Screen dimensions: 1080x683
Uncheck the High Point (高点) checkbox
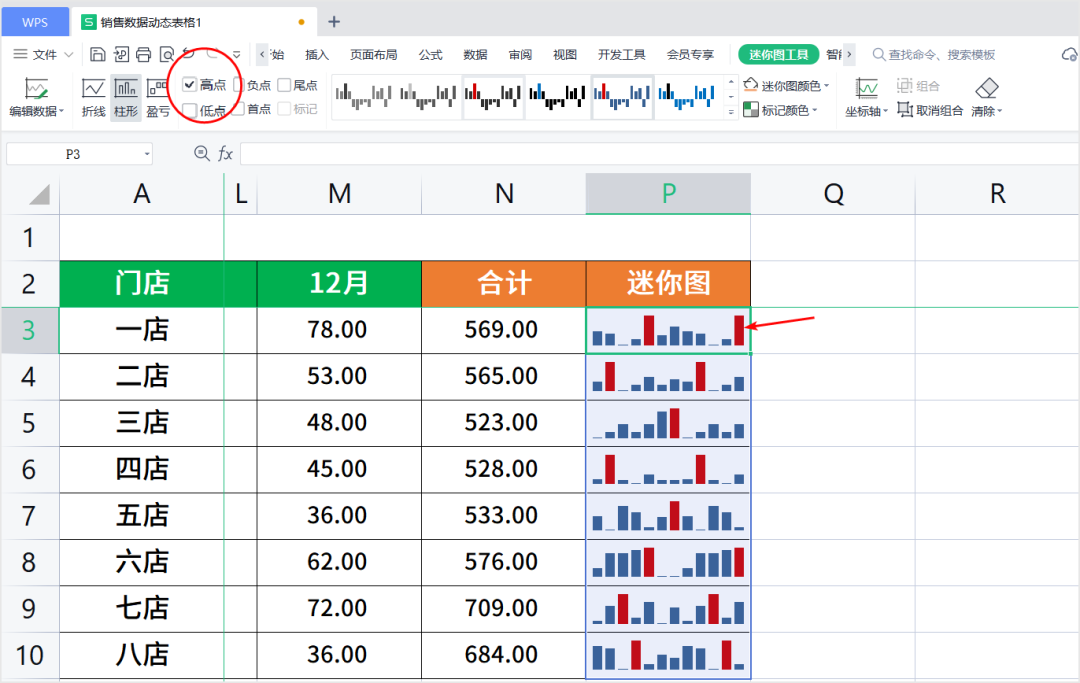point(189,85)
